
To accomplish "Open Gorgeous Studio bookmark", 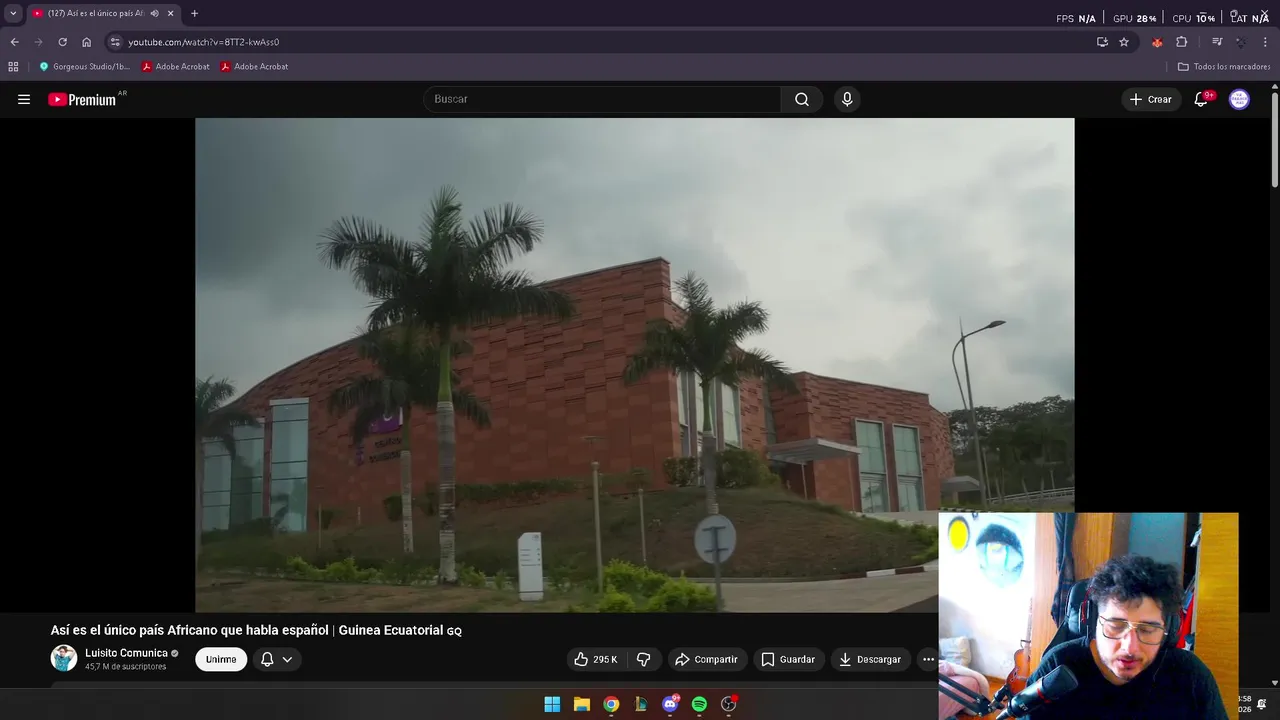I will 84,67.
